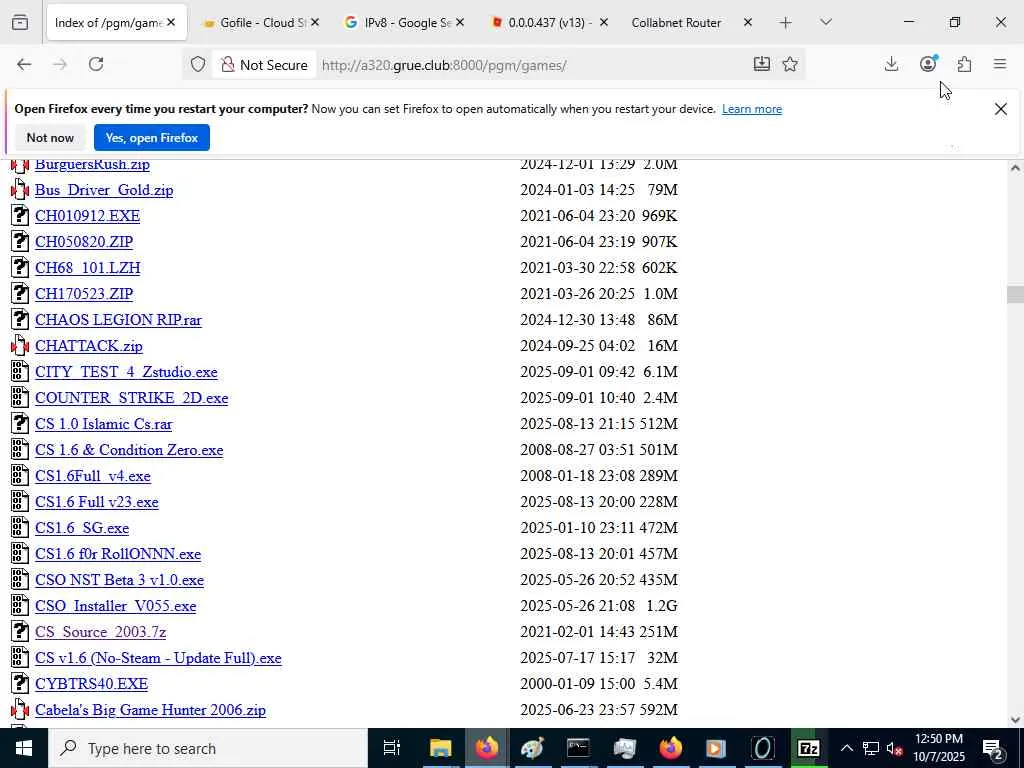This screenshot has width=1024, height=768.
Task: Click the save-page icon in the address bar
Action: 761,64
